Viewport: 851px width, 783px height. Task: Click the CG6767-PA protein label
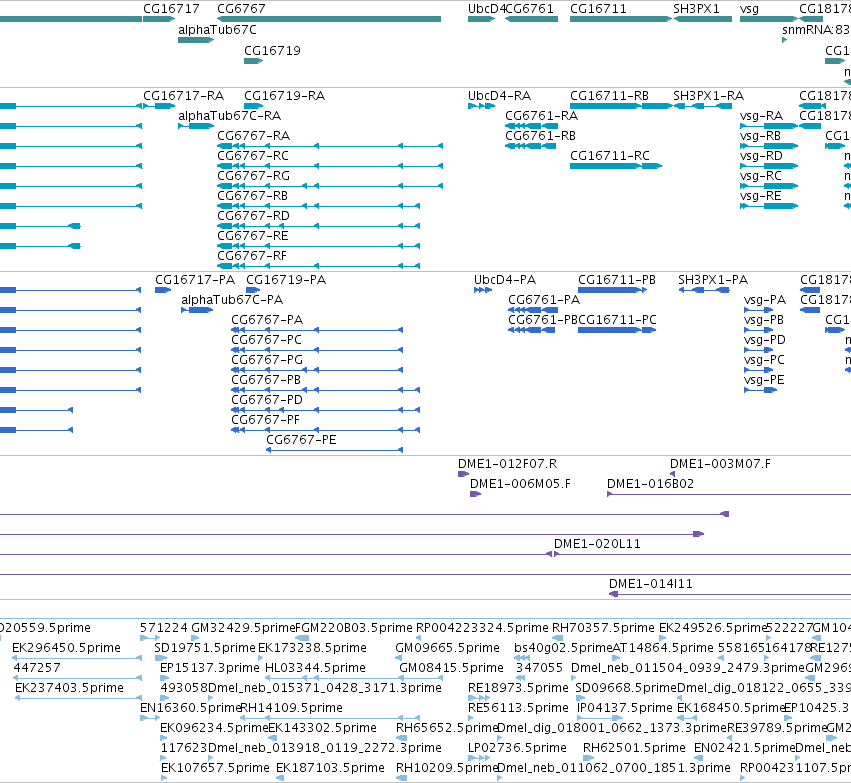point(267,320)
